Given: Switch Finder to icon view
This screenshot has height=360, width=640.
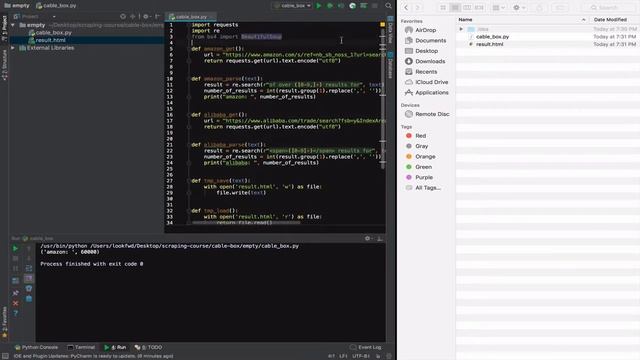Looking at the screenshot, I should [443, 7].
